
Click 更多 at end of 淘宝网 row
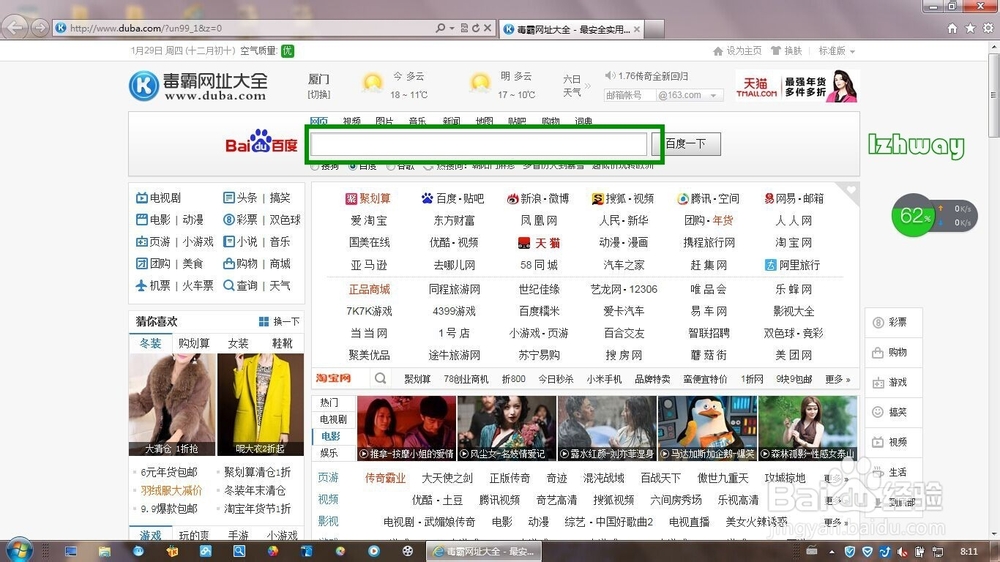837,379
